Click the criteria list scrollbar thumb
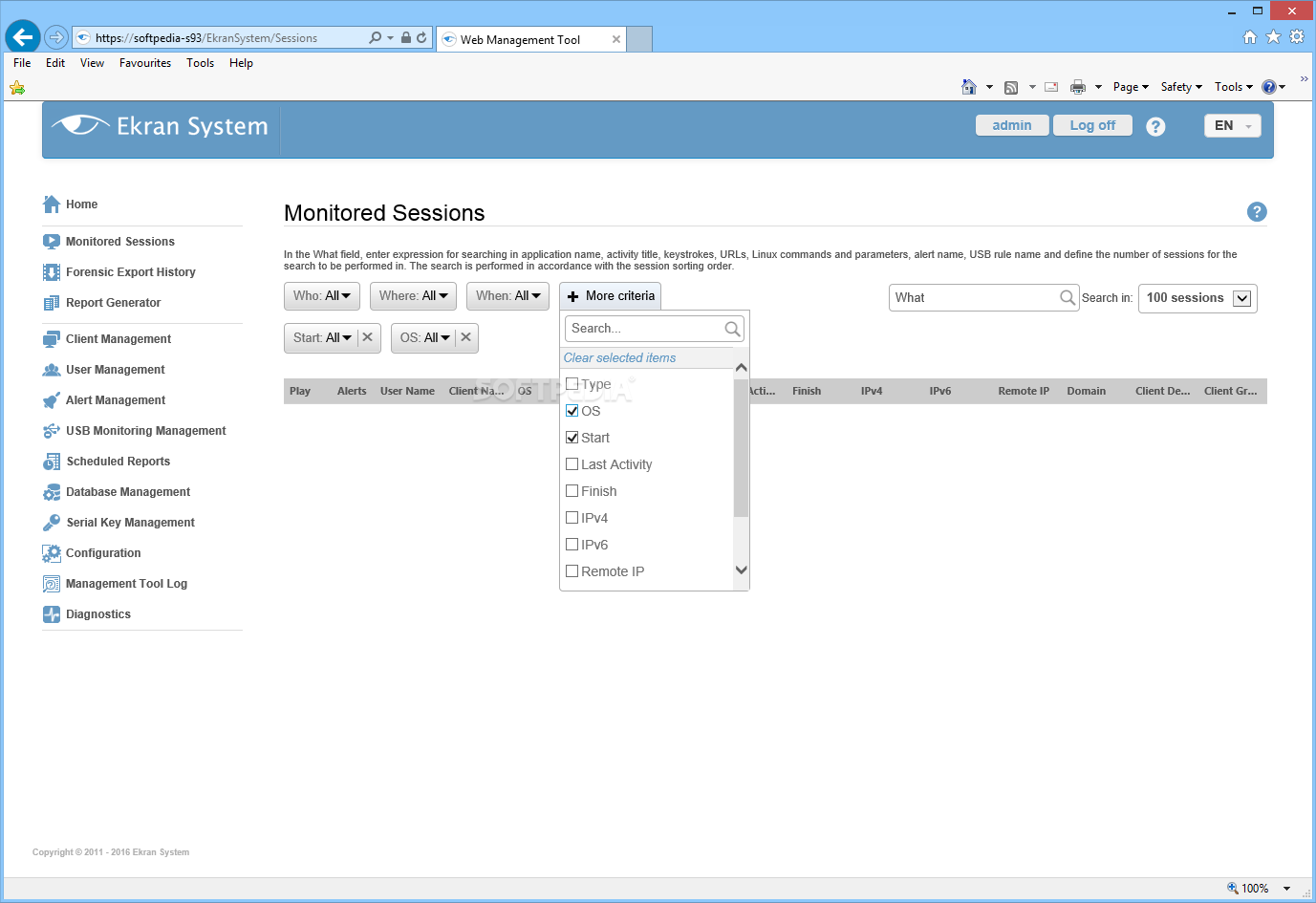 [741, 447]
